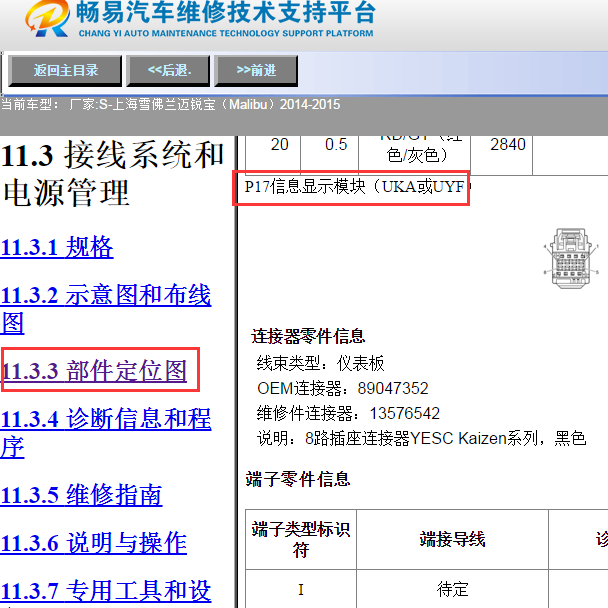Click the wire color cell 色/灰色
608x608 pixels.
[x=416, y=155]
